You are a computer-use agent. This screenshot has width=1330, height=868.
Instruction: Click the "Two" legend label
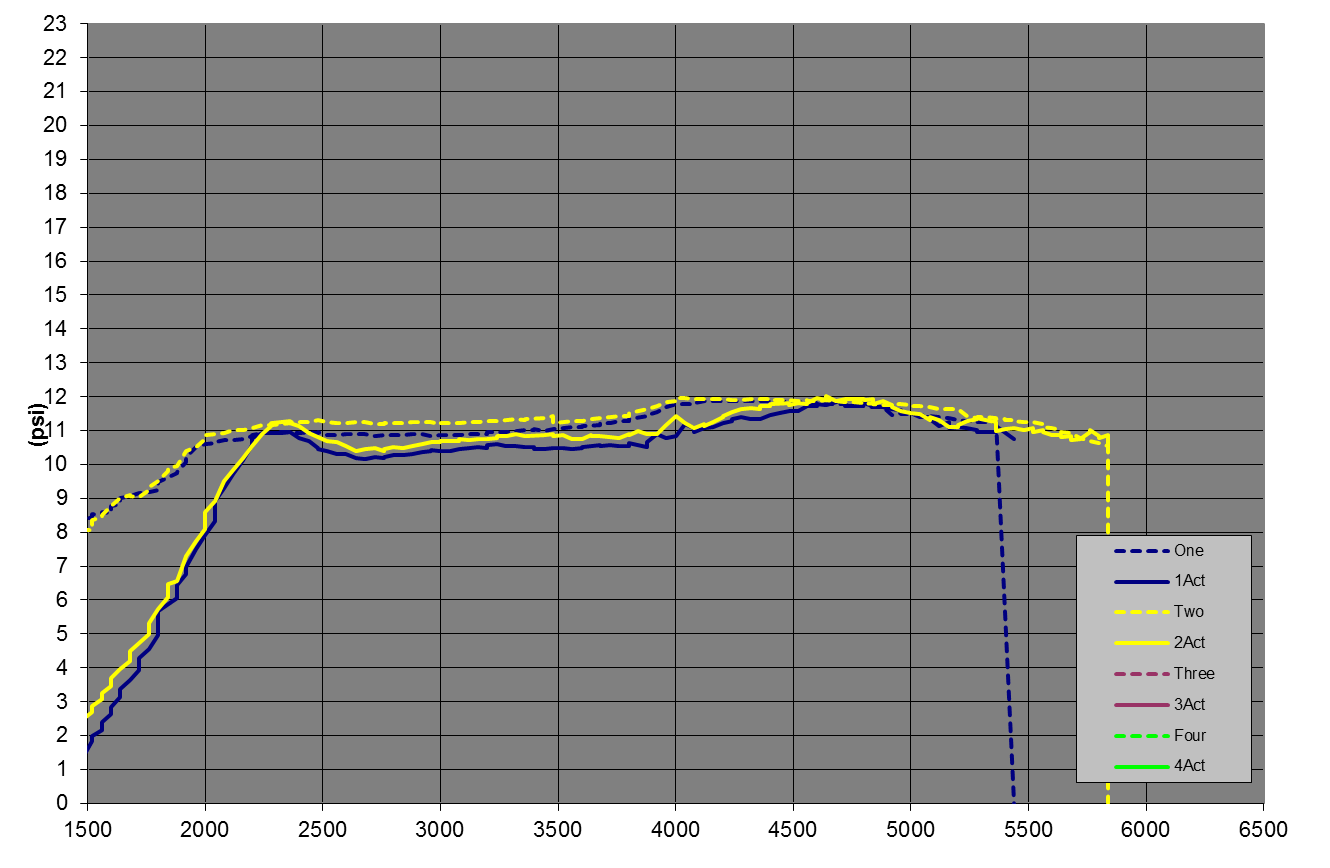(x=1188, y=612)
